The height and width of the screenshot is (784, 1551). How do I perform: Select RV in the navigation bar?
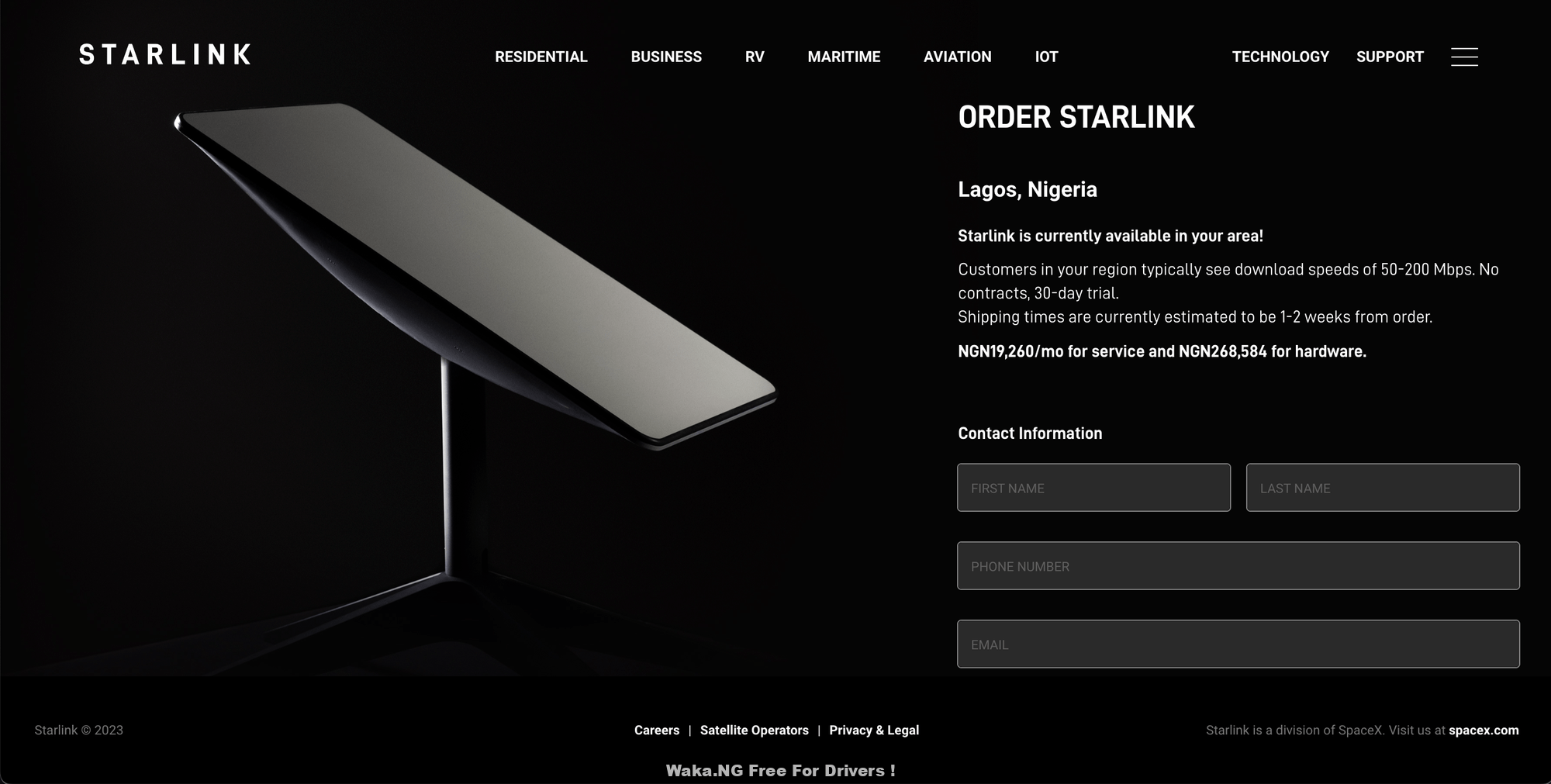pyautogui.click(x=755, y=57)
